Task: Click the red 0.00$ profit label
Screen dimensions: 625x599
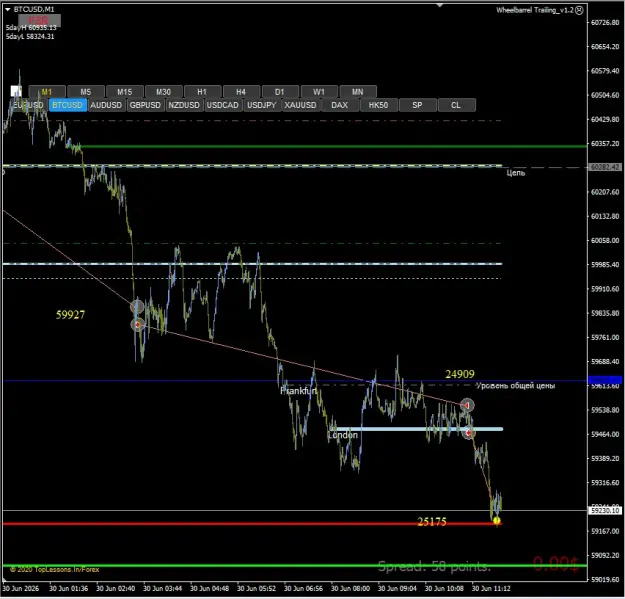Action: pos(556,564)
